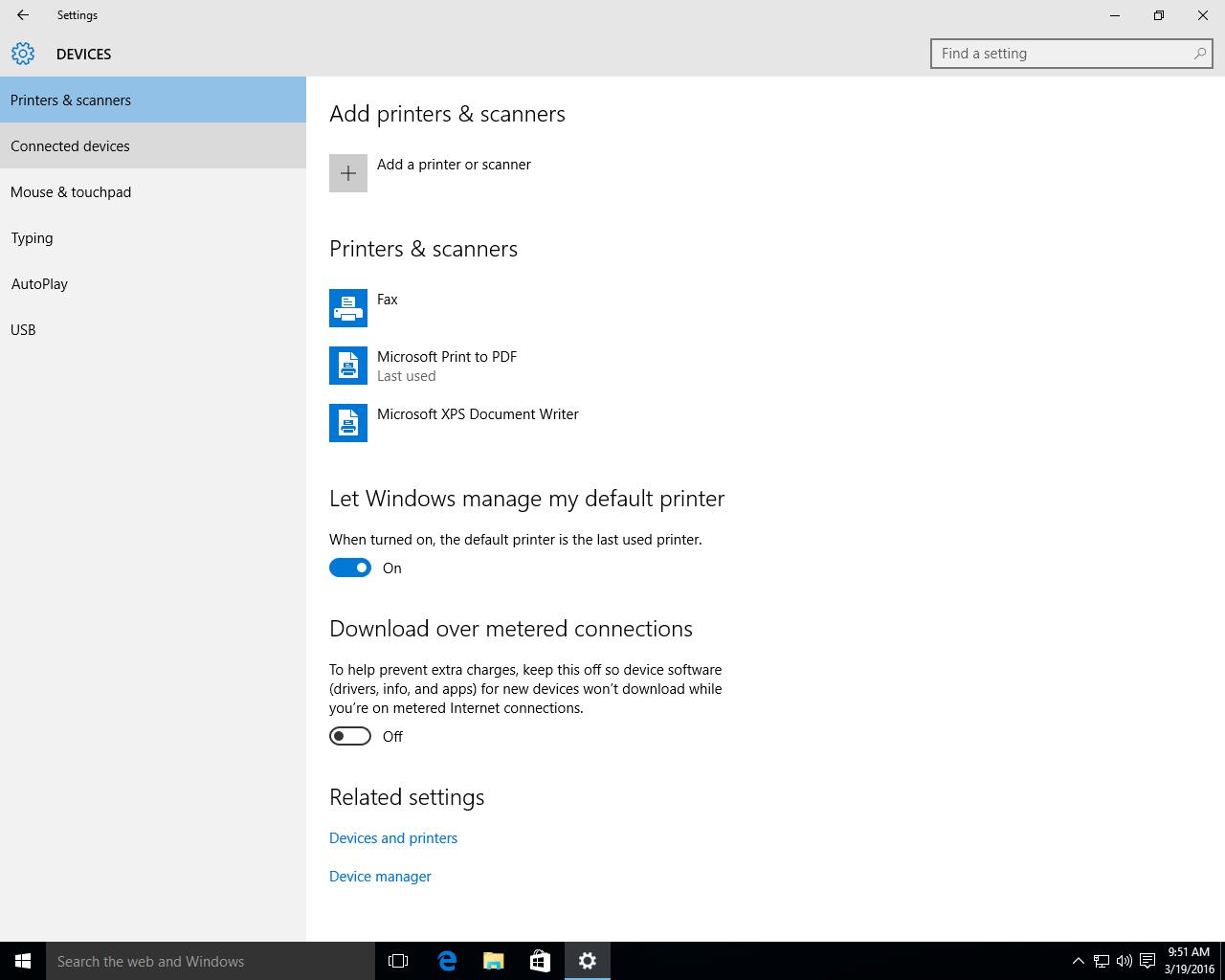Image resolution: width=1225 pixels, height=980 pixels.
Task: Click the Last used status text
Action: (407, 376)
